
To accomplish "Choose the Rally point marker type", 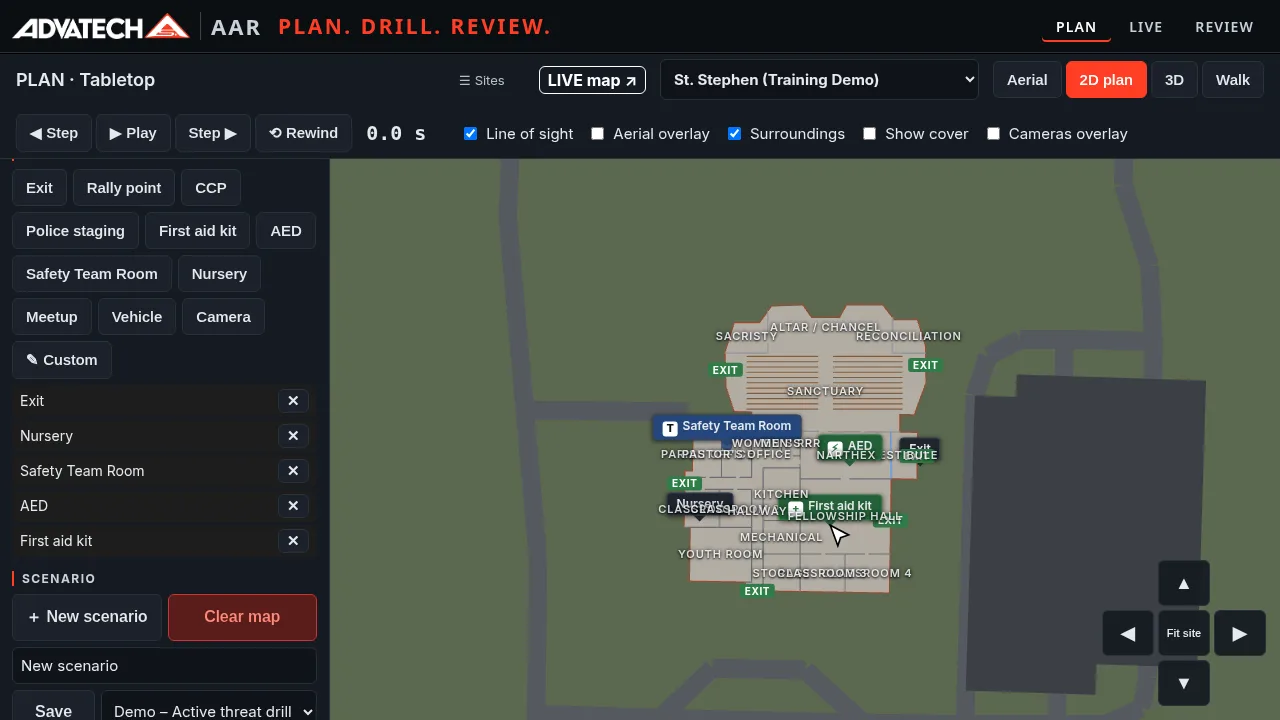I will click(x=124, y=188).
